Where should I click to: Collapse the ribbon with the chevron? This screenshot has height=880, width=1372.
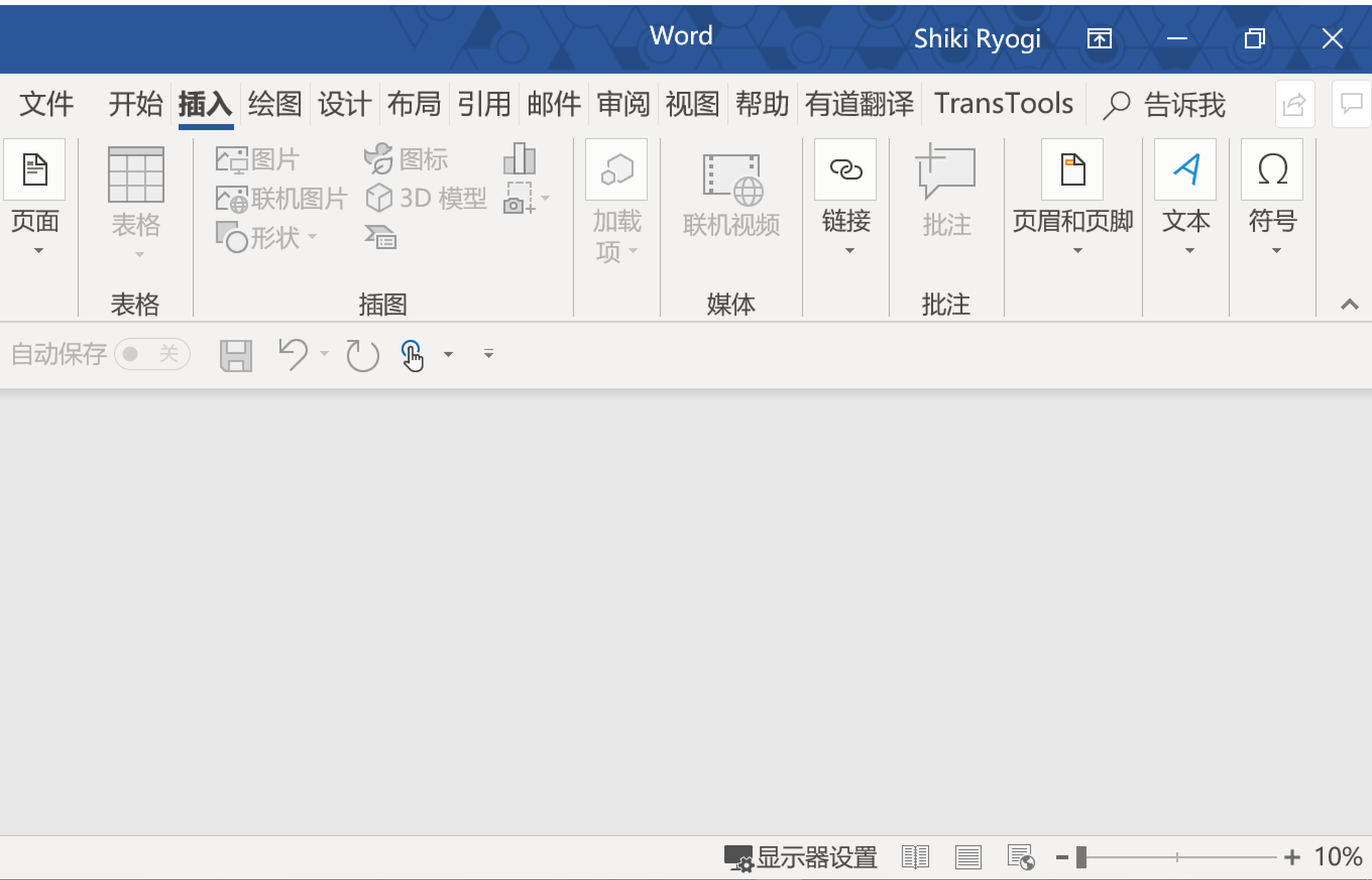pos(1350,304)
